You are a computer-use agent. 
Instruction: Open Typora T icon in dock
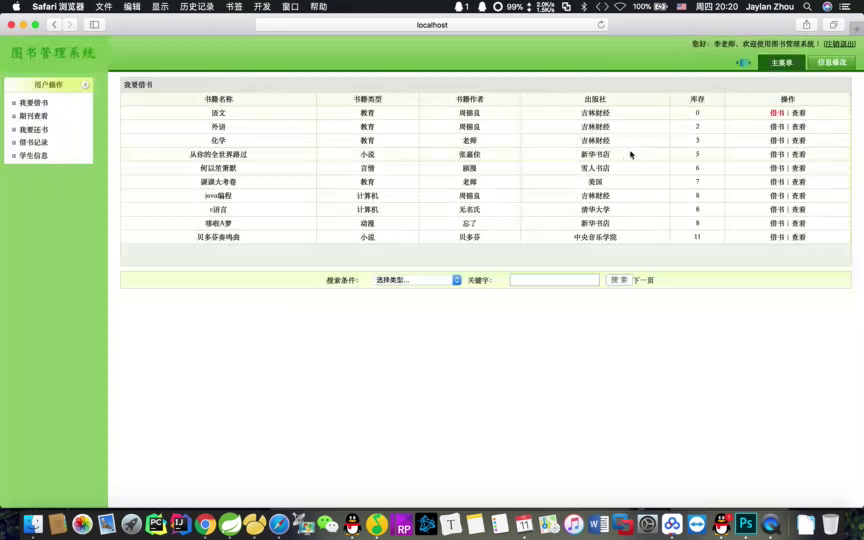[451, 524]
